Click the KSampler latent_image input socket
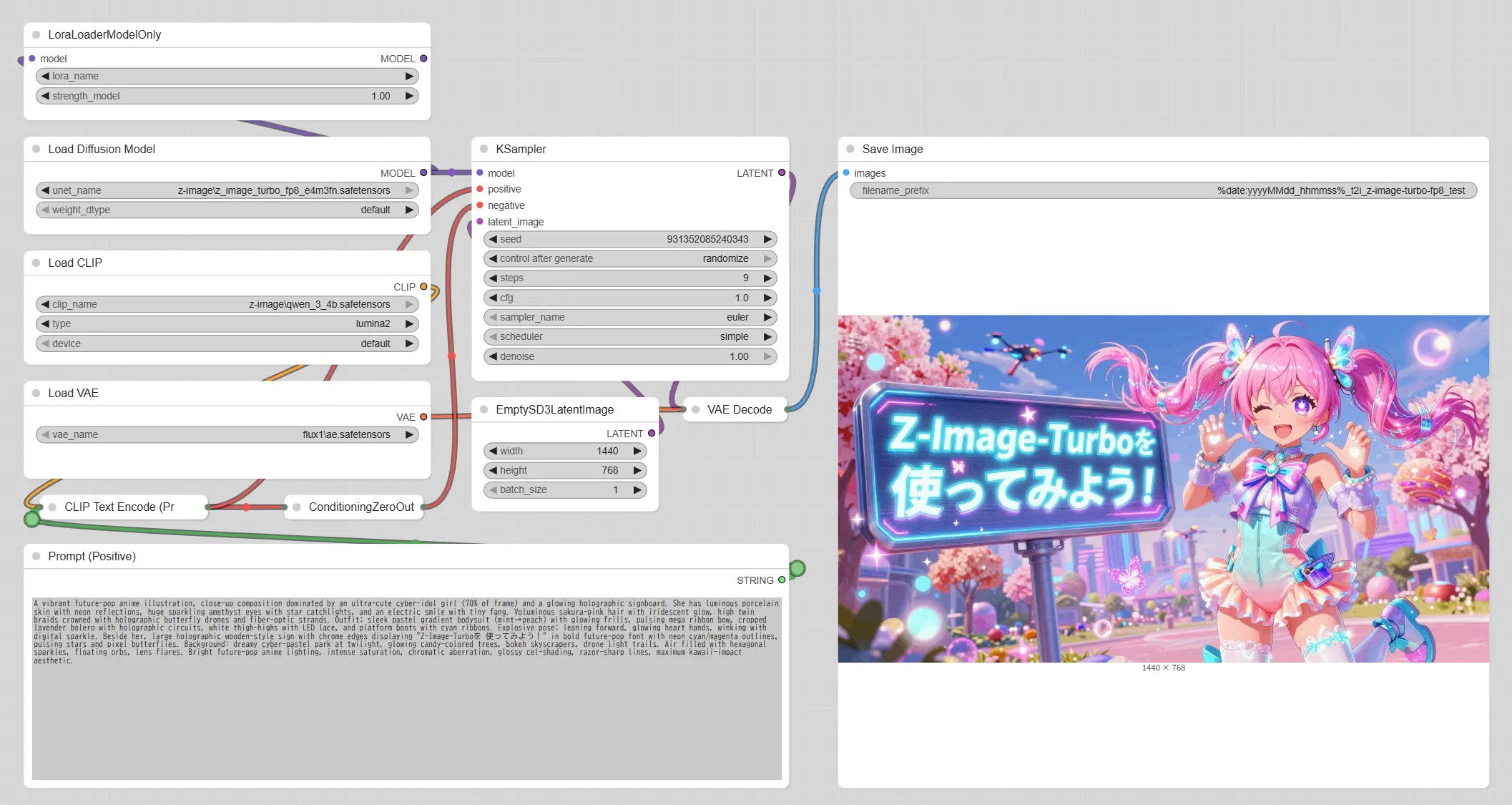 [480, 222]
